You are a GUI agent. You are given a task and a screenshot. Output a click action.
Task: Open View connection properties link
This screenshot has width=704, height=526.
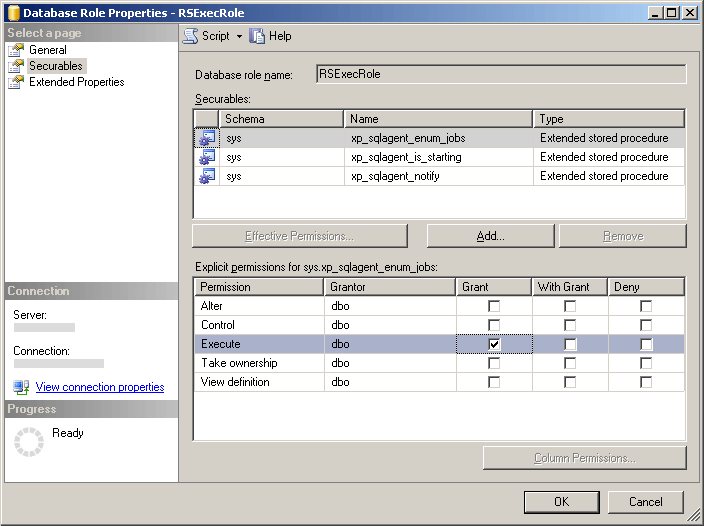pyautogui.click(x=100, y=387)
